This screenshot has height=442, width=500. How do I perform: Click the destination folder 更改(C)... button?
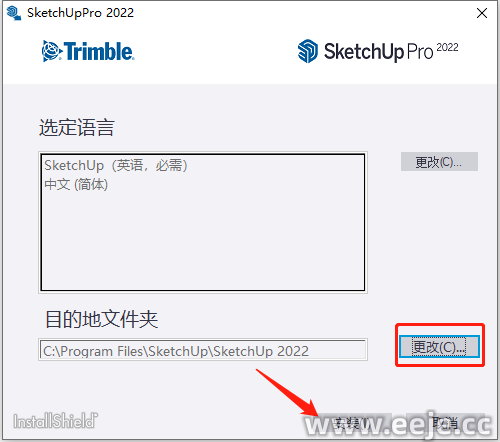tap(439, 347)
